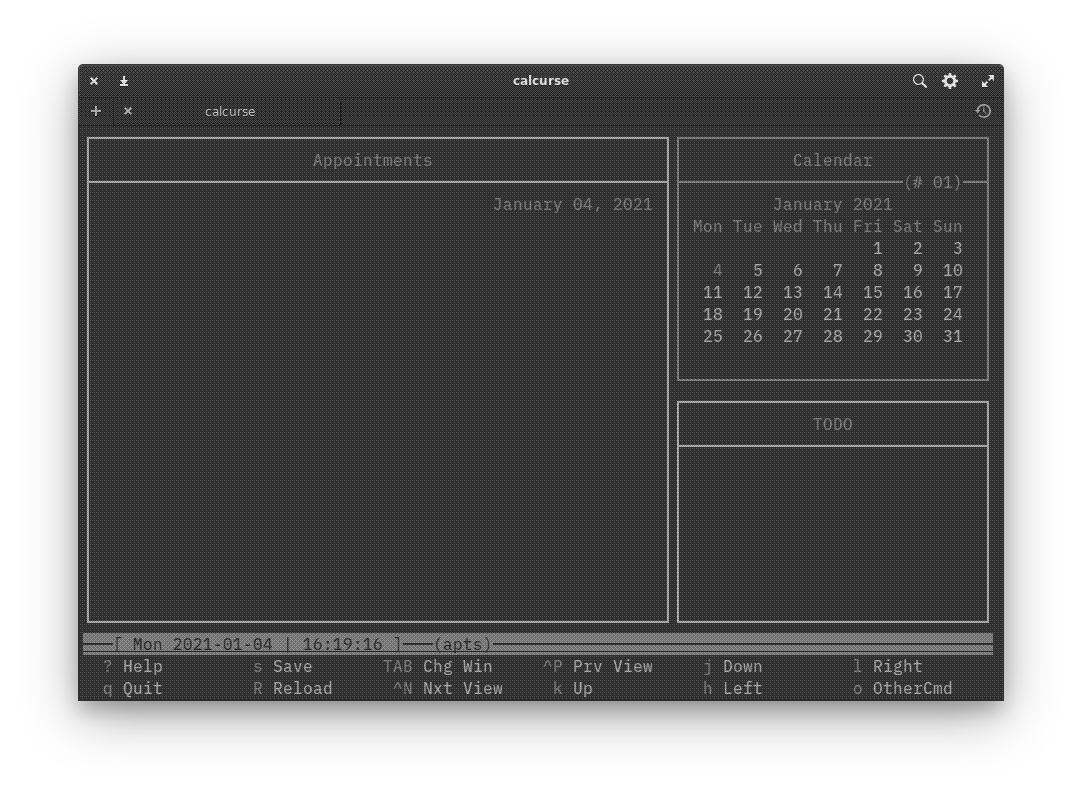Click the January 2021 month label
The width and height of the screenshot is (1082, 793).
tap(832, 204)
